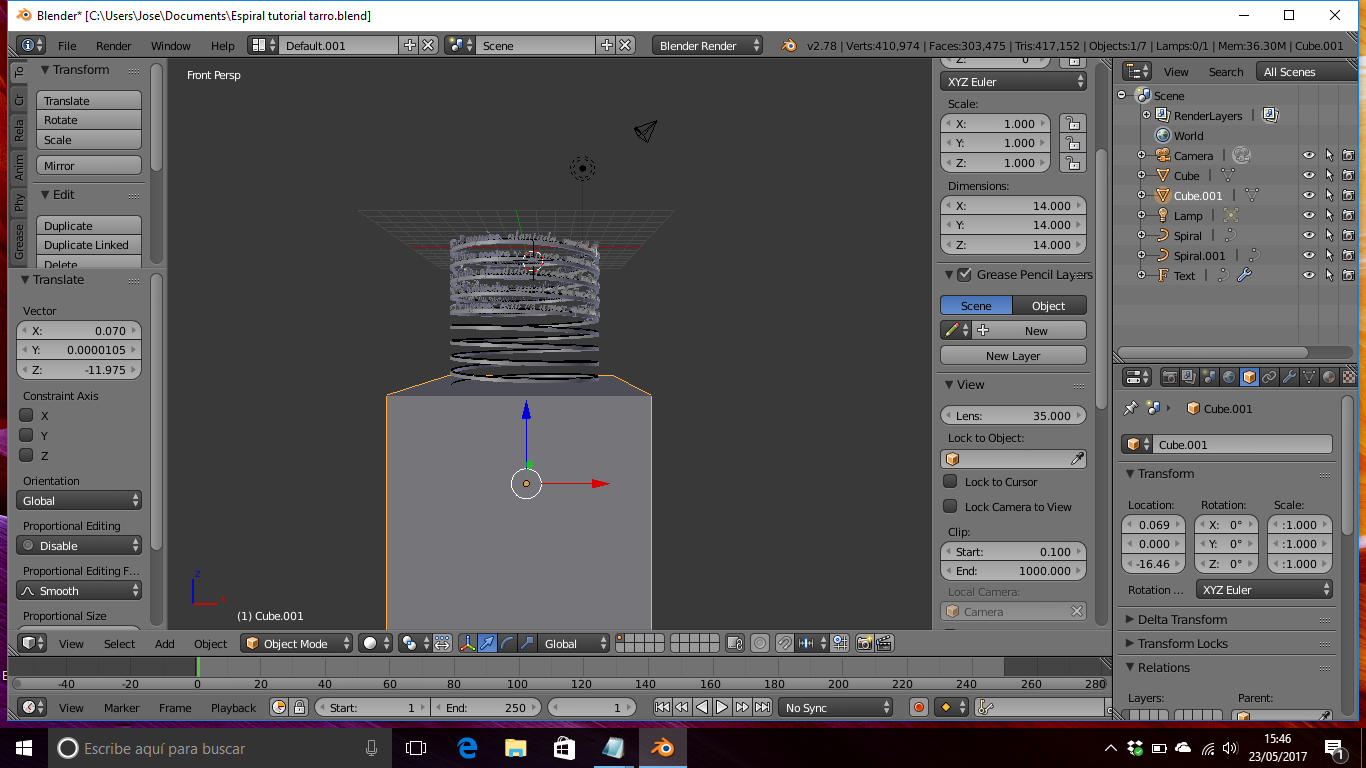Image resolution: width=1366 pixels, height=768 pixels.
Task: Open the Global orientation dropdown in toolbar
Action: pyautogui.click(x=79, y=500)
